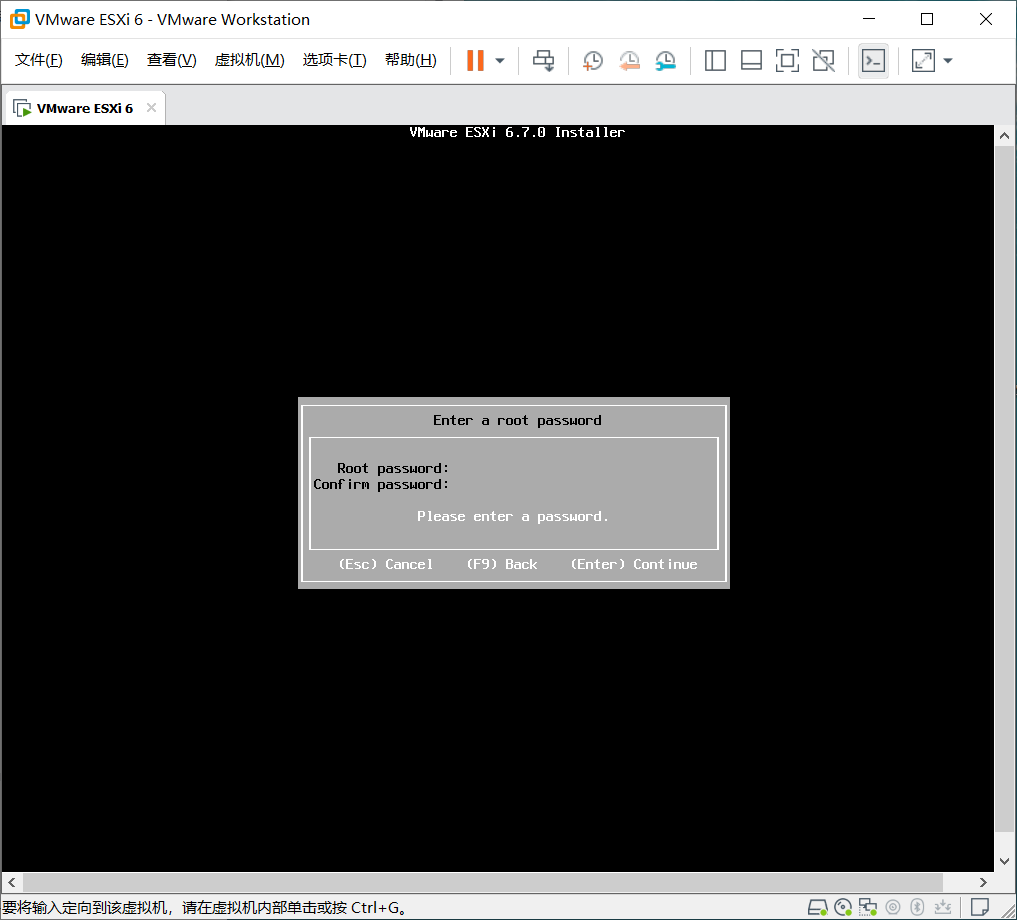Click (F9) Back in installer dialog
The image size is (1017, 920).
click(x=501, y=564)
